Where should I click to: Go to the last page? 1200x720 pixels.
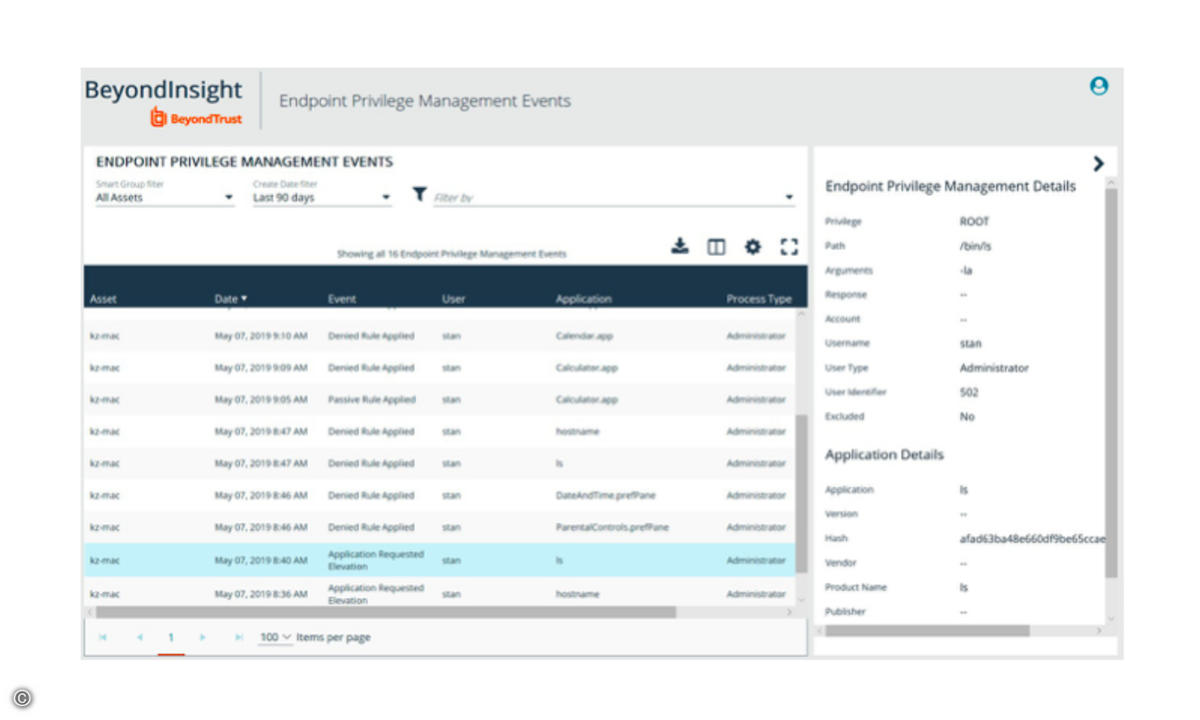[x=238, y=637]
